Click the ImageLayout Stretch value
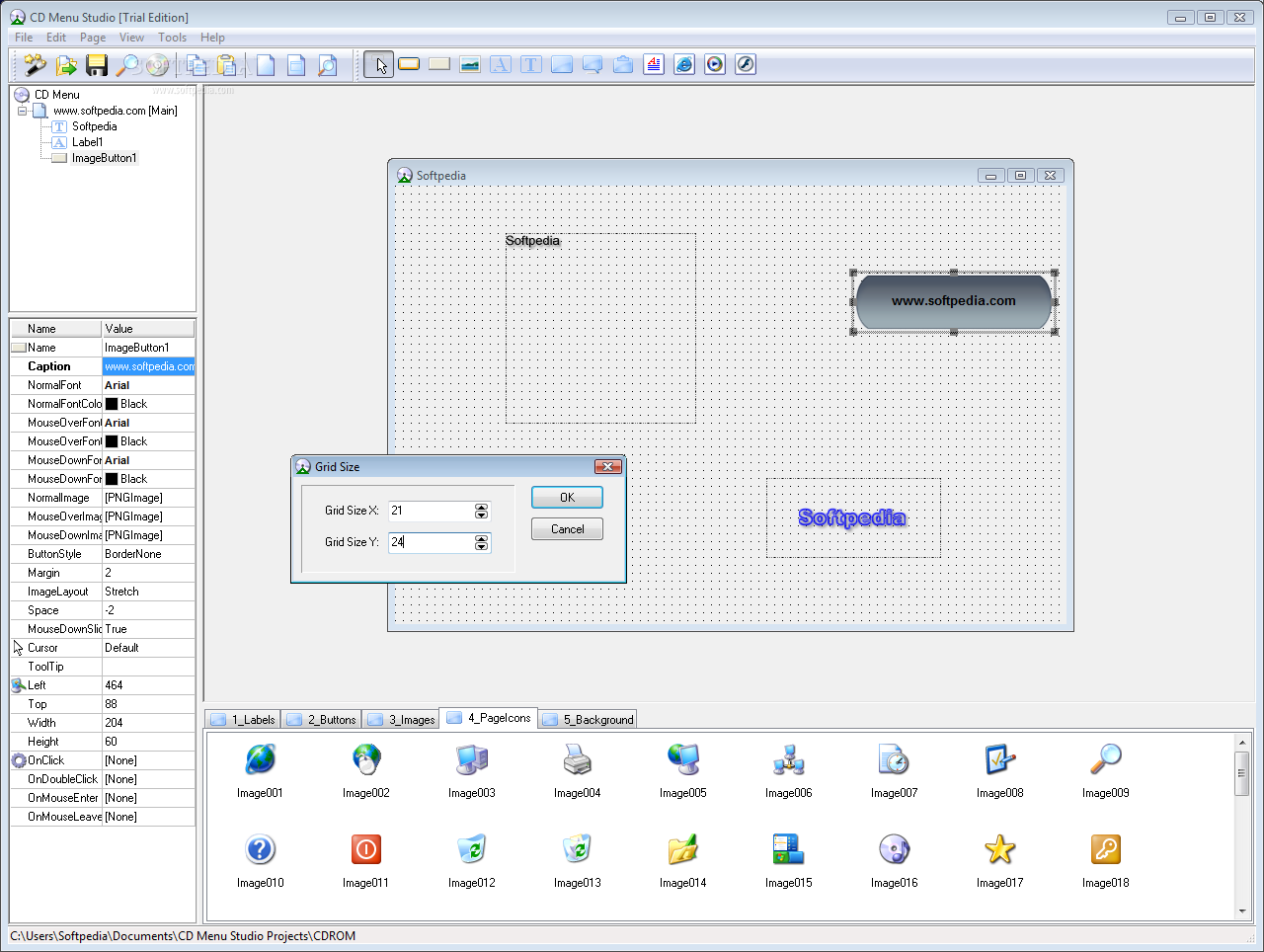Screen dimensions: 1264x952 pyautogui.click(x=149, y=592)
